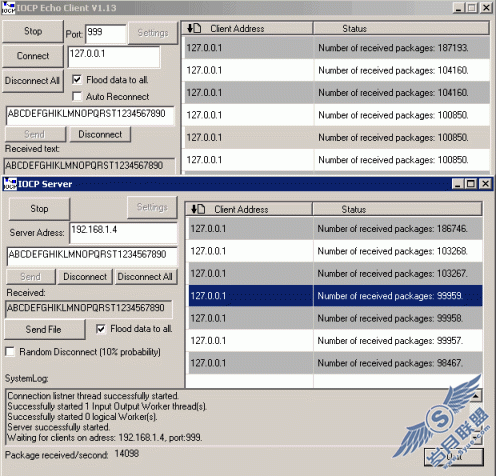The image size is (496, 476).
Task: Enable Random Disconnect 10% probability
Action: click(x=10, y=352)
